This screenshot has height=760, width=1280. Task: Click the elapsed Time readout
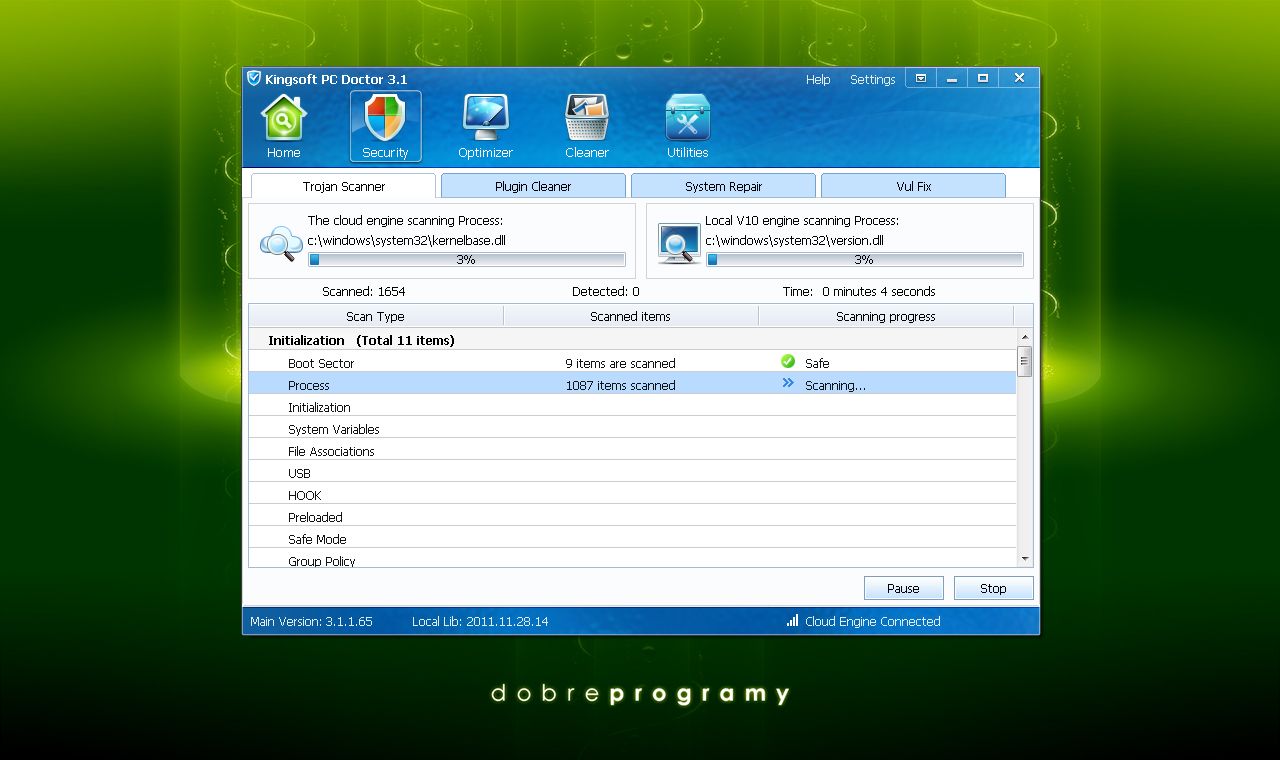tap(859, 292)
